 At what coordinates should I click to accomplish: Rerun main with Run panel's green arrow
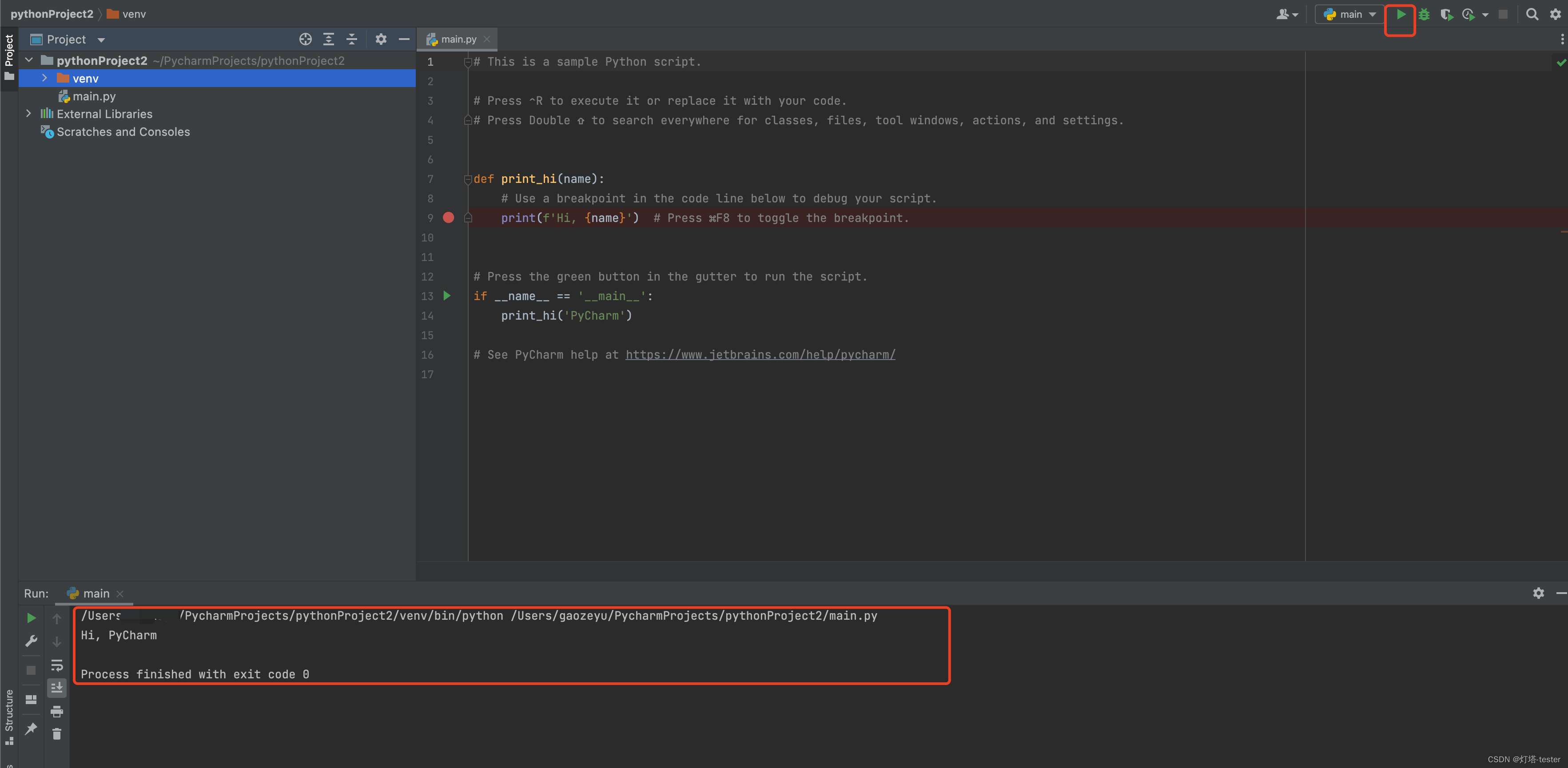pos(31,618)
